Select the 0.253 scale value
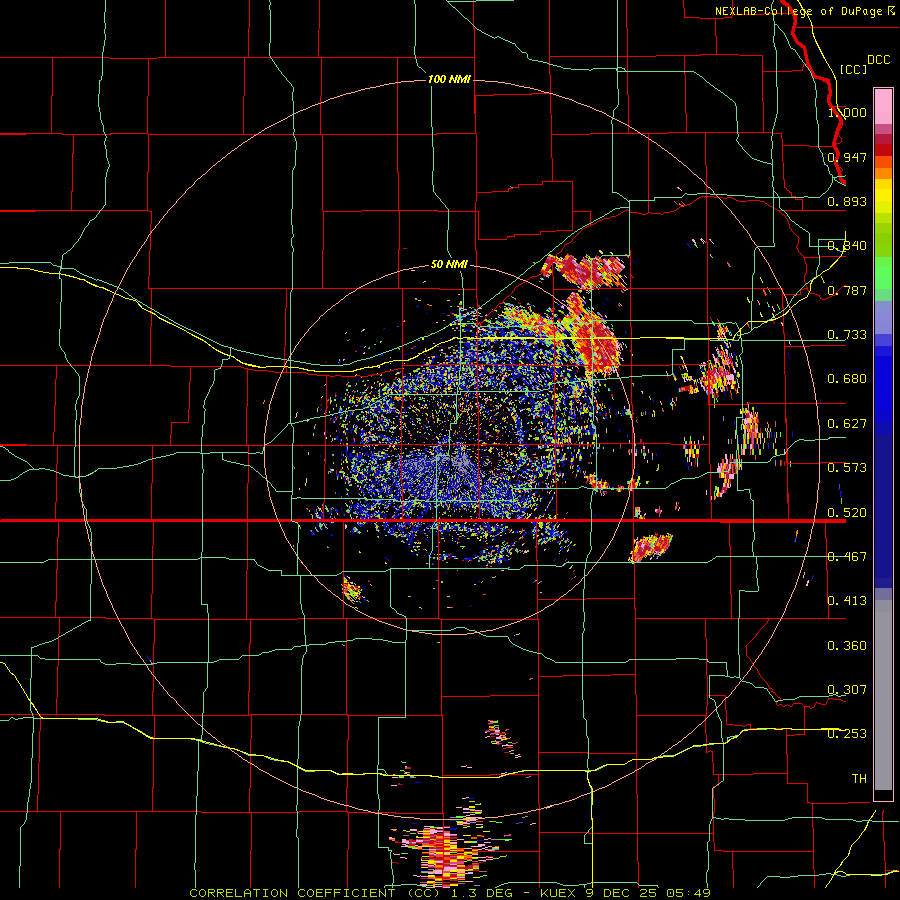This screenshot has width=900, height=900. click(x=847, y=734)
